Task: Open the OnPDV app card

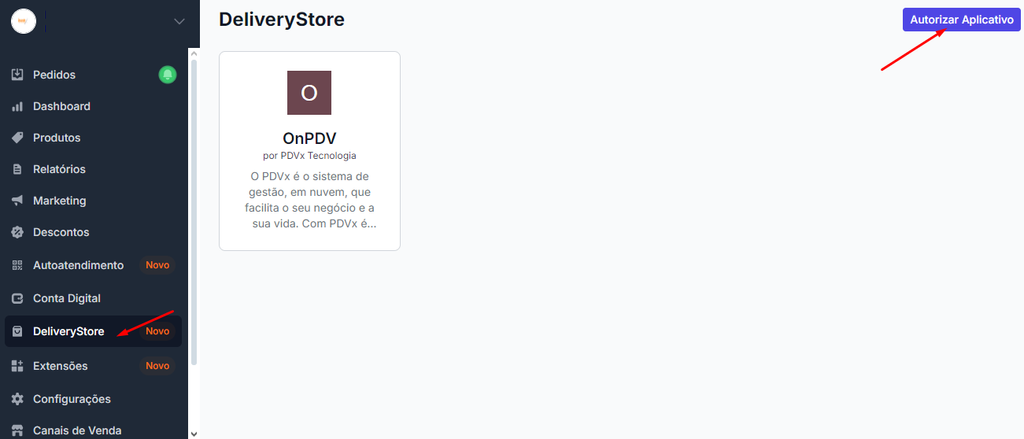Action: (x=310, y=151)
